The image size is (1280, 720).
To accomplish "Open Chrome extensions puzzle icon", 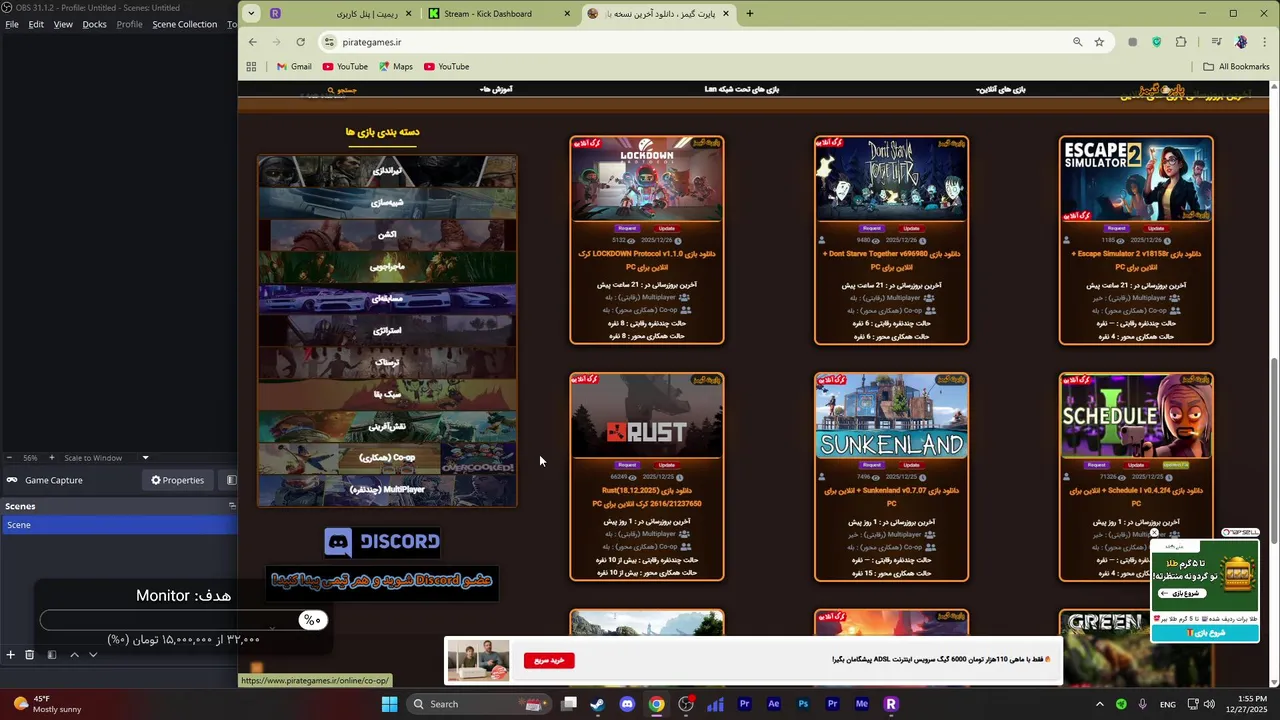I will [1181, 42].
